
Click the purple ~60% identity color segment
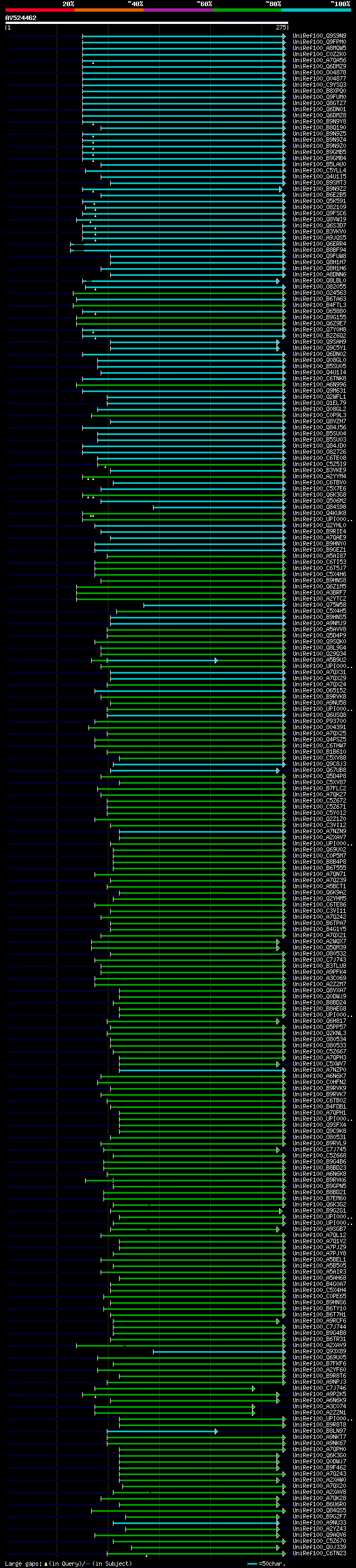coord(179,10)
